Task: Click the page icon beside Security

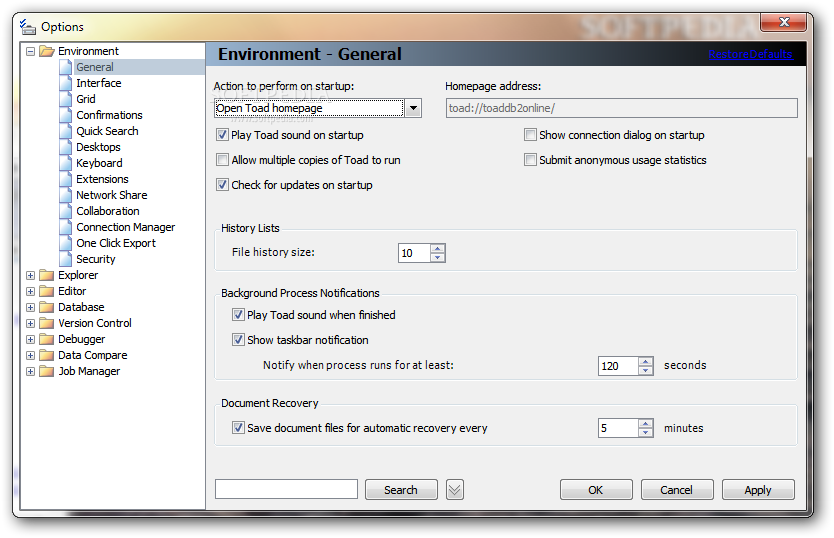Action: 65,259
